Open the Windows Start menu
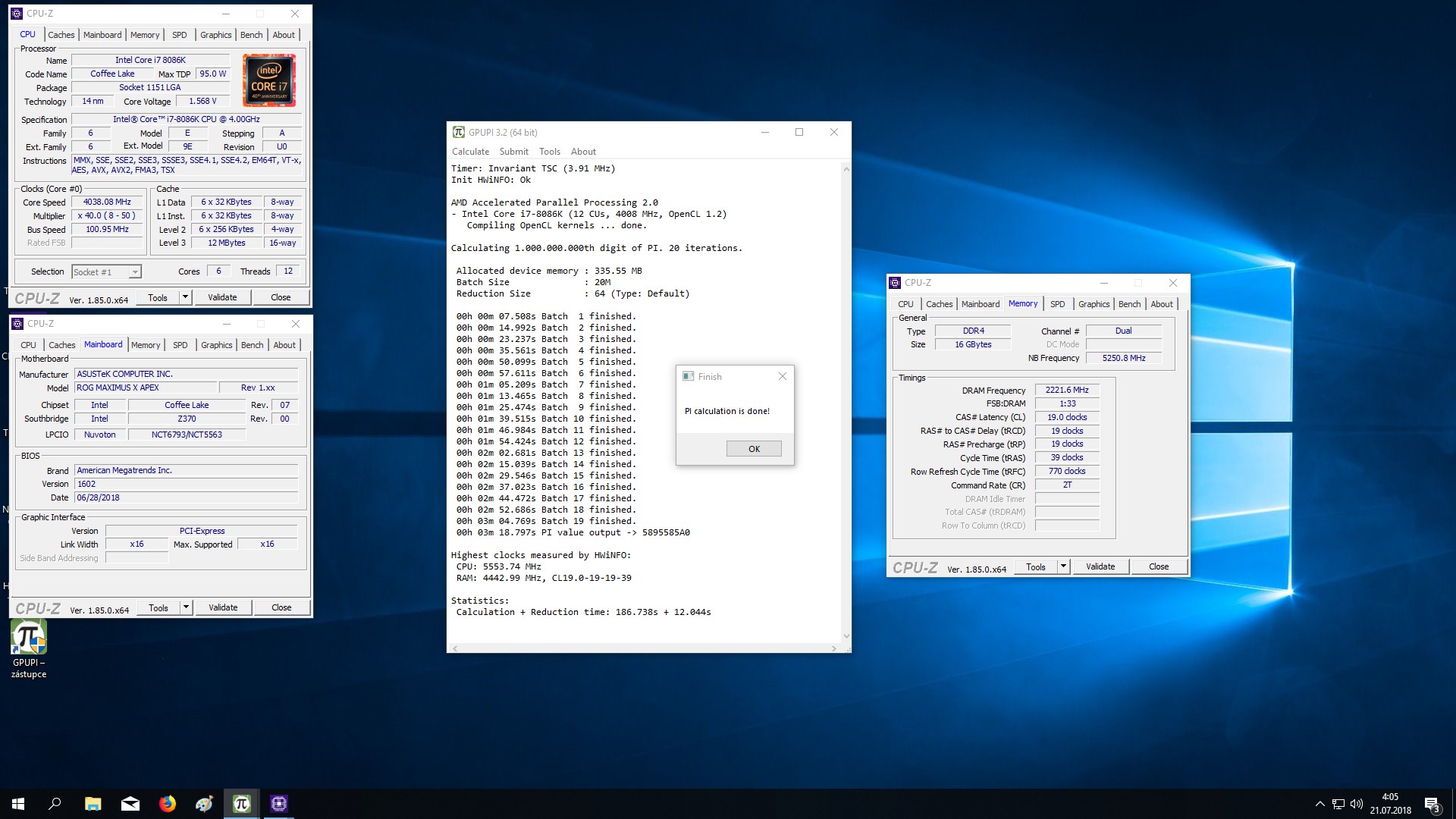This screenshot has width=1456, height=819. [x=18, y=804]
